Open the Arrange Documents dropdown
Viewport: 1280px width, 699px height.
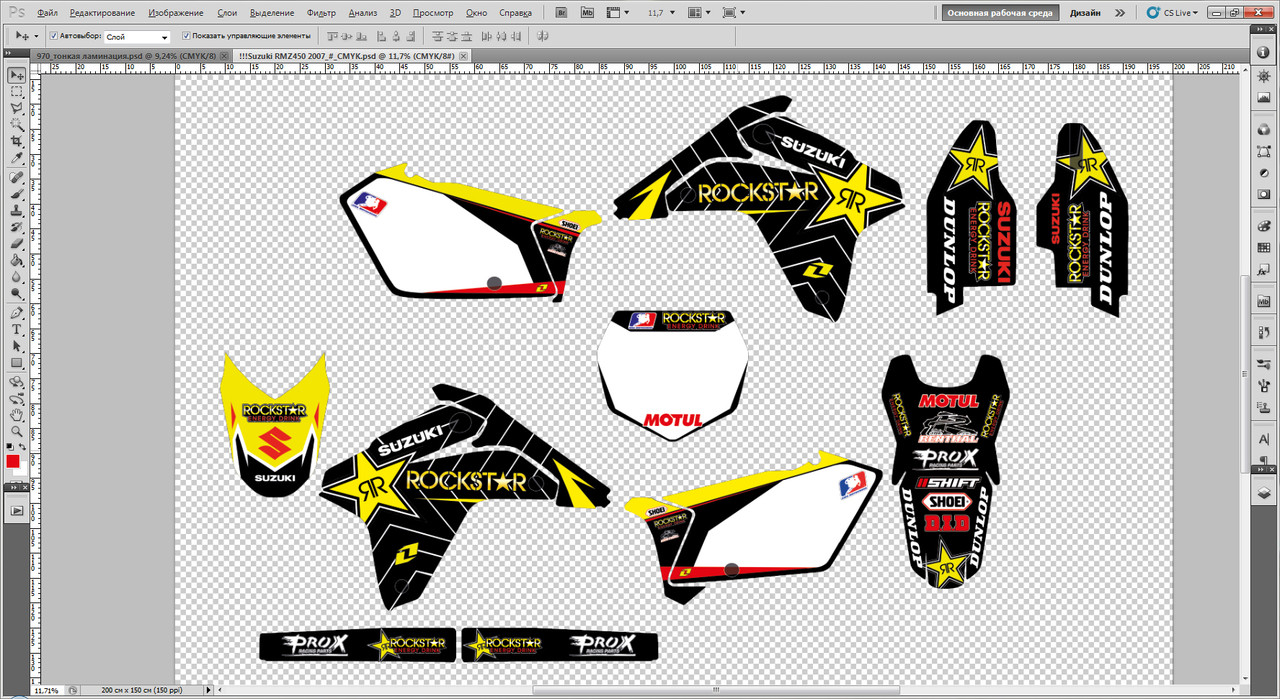click(699, 13)
